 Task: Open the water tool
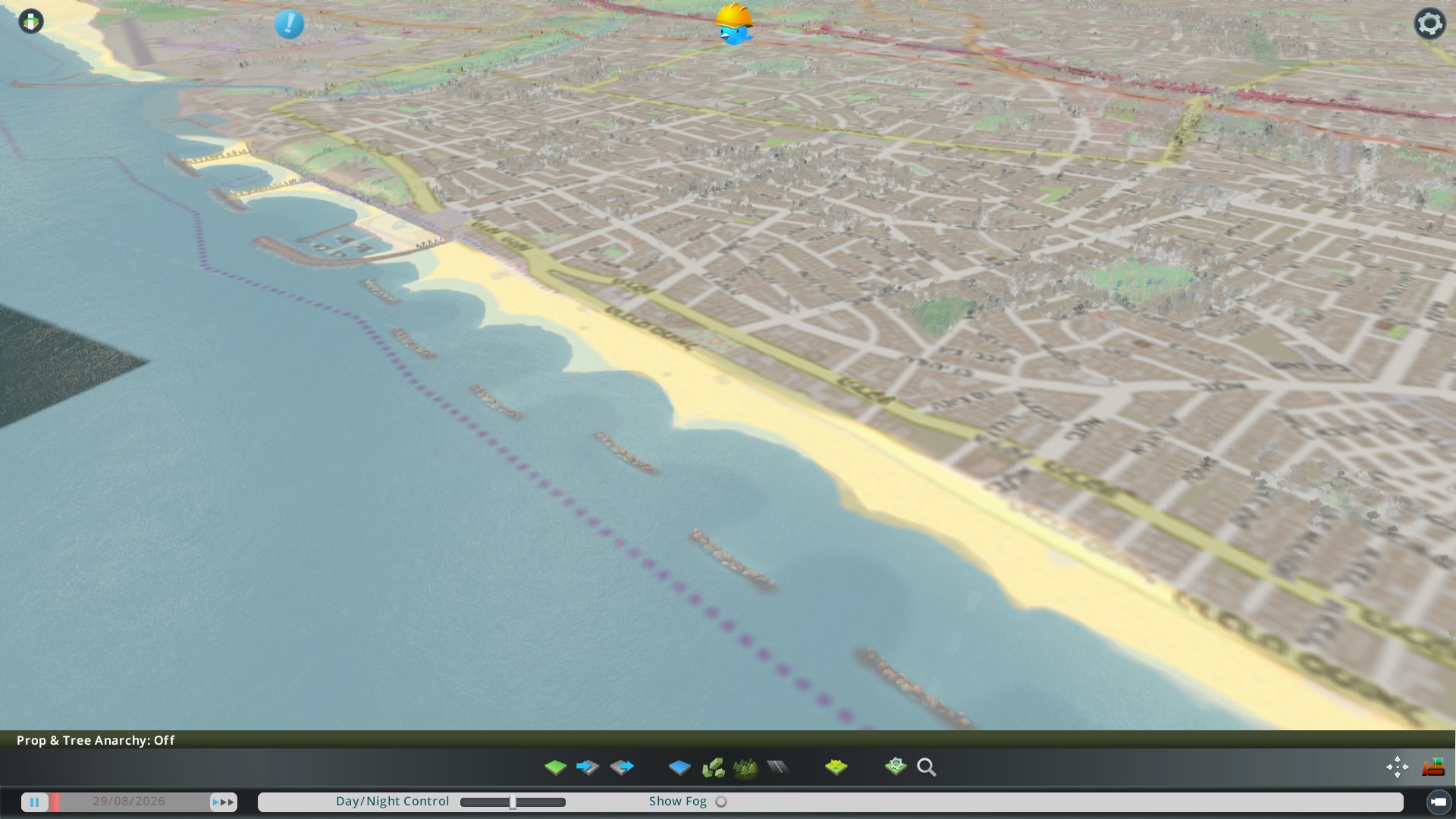679,767
